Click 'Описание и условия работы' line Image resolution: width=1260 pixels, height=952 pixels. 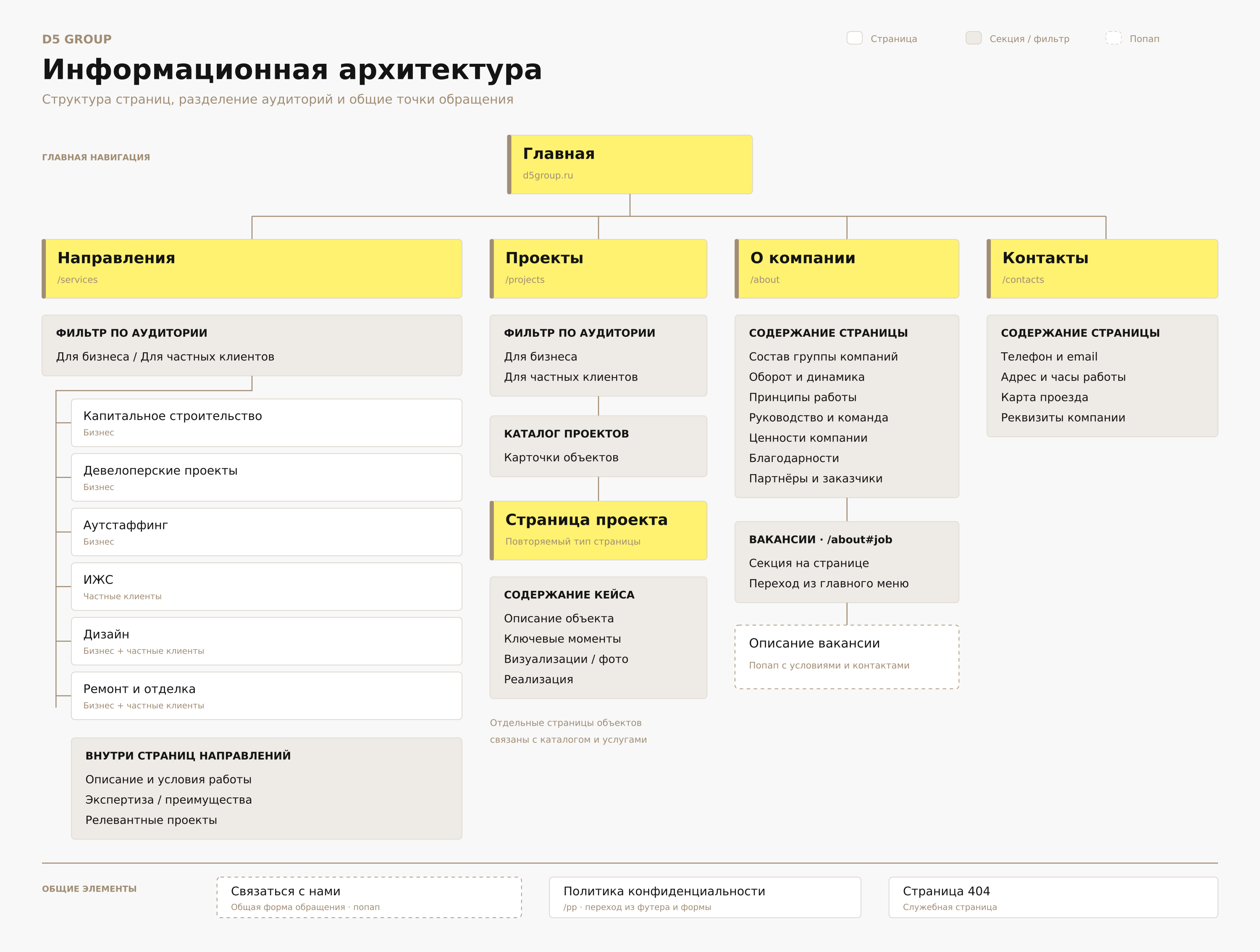click(168, 780)
